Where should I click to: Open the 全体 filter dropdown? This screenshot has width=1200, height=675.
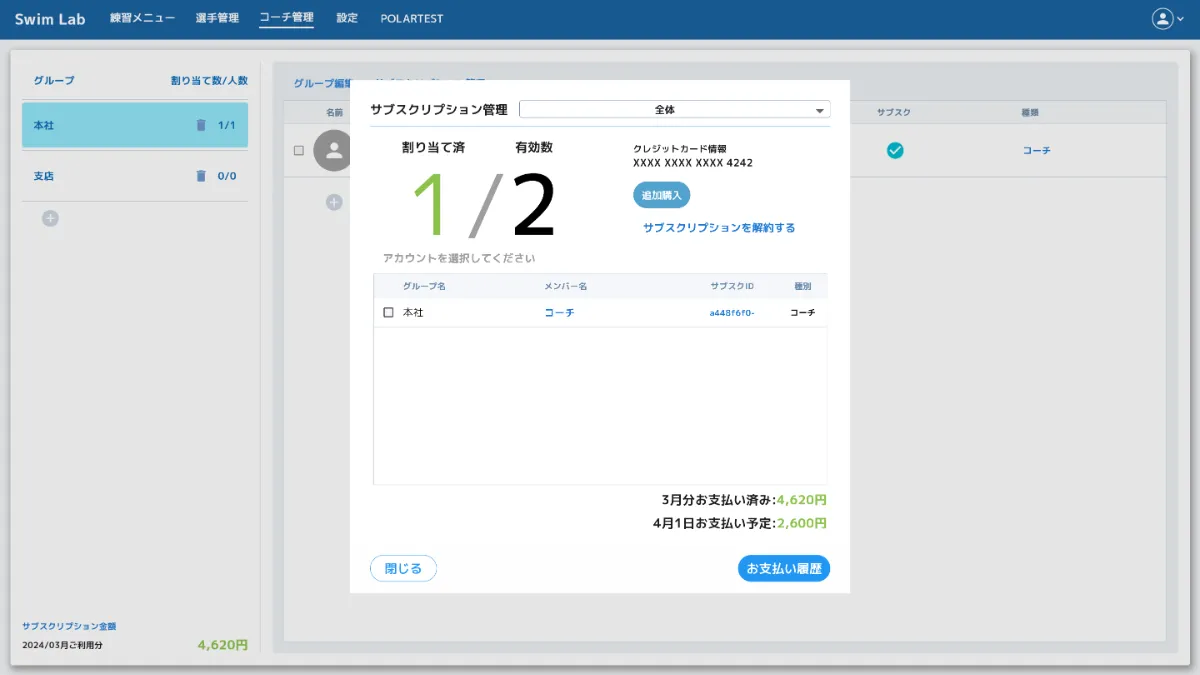pyautogui.click(x=673, y=109)
